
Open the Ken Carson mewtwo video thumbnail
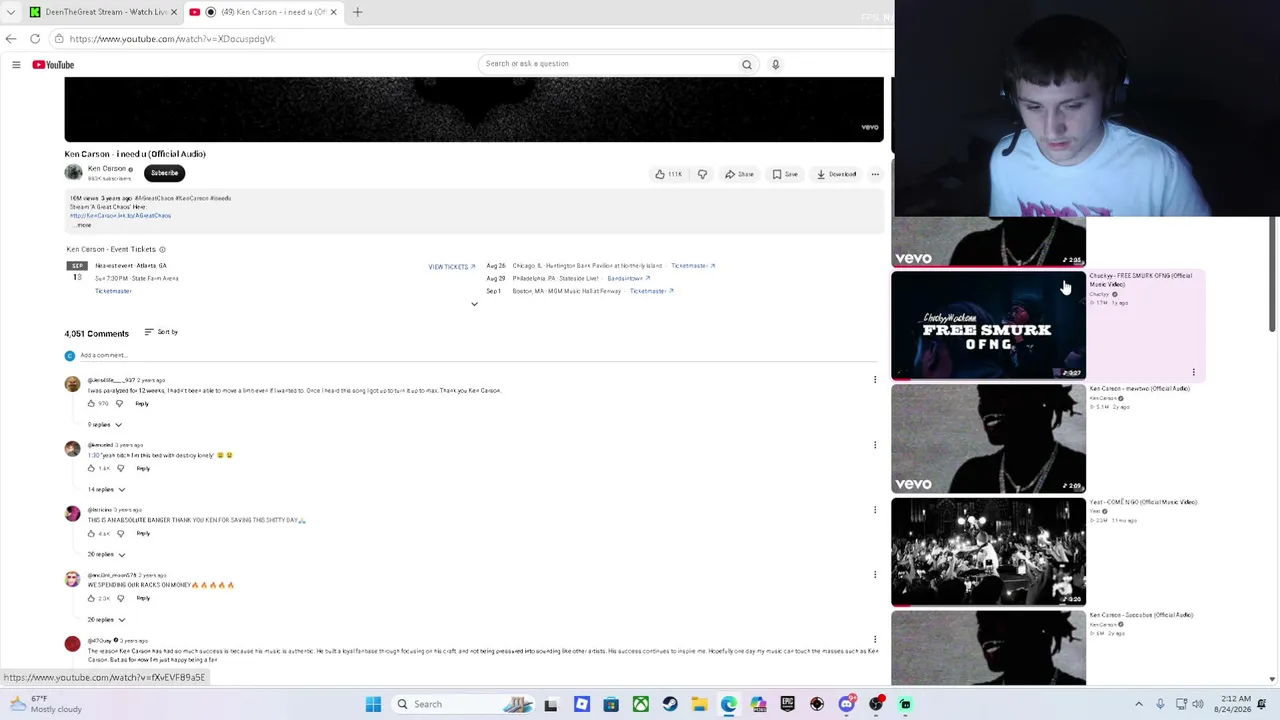click(x=988, y=439)
